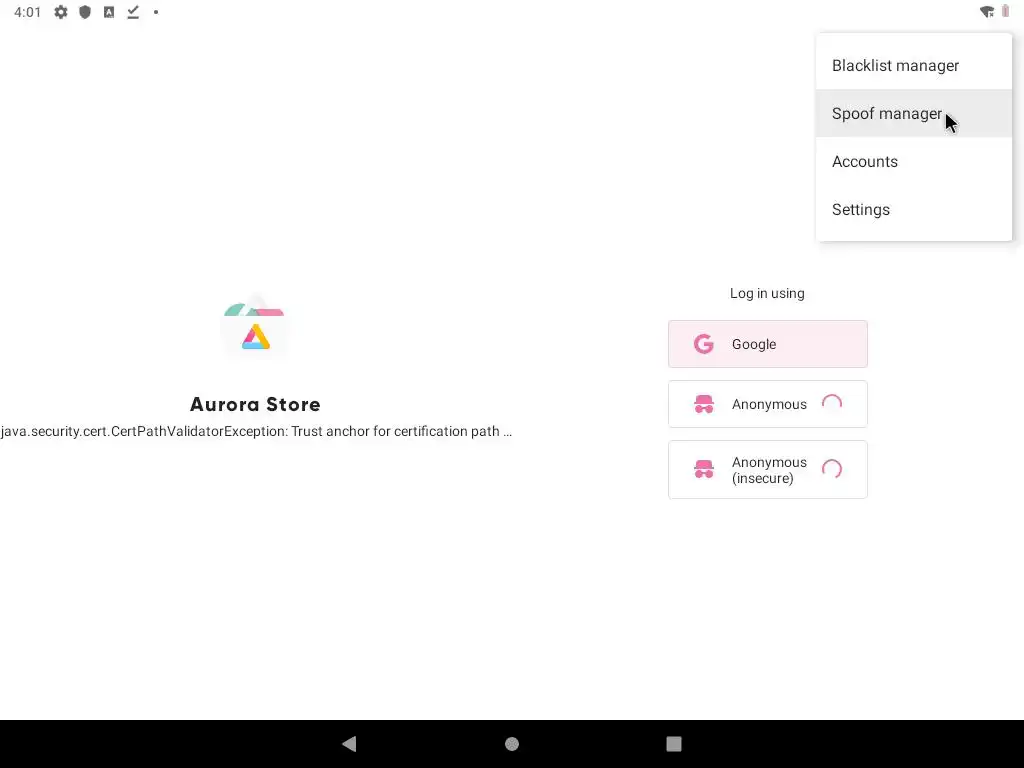Click the Wi-Fi signal status icon
This screenshot has width=1024, height=768.
(987, 12)
